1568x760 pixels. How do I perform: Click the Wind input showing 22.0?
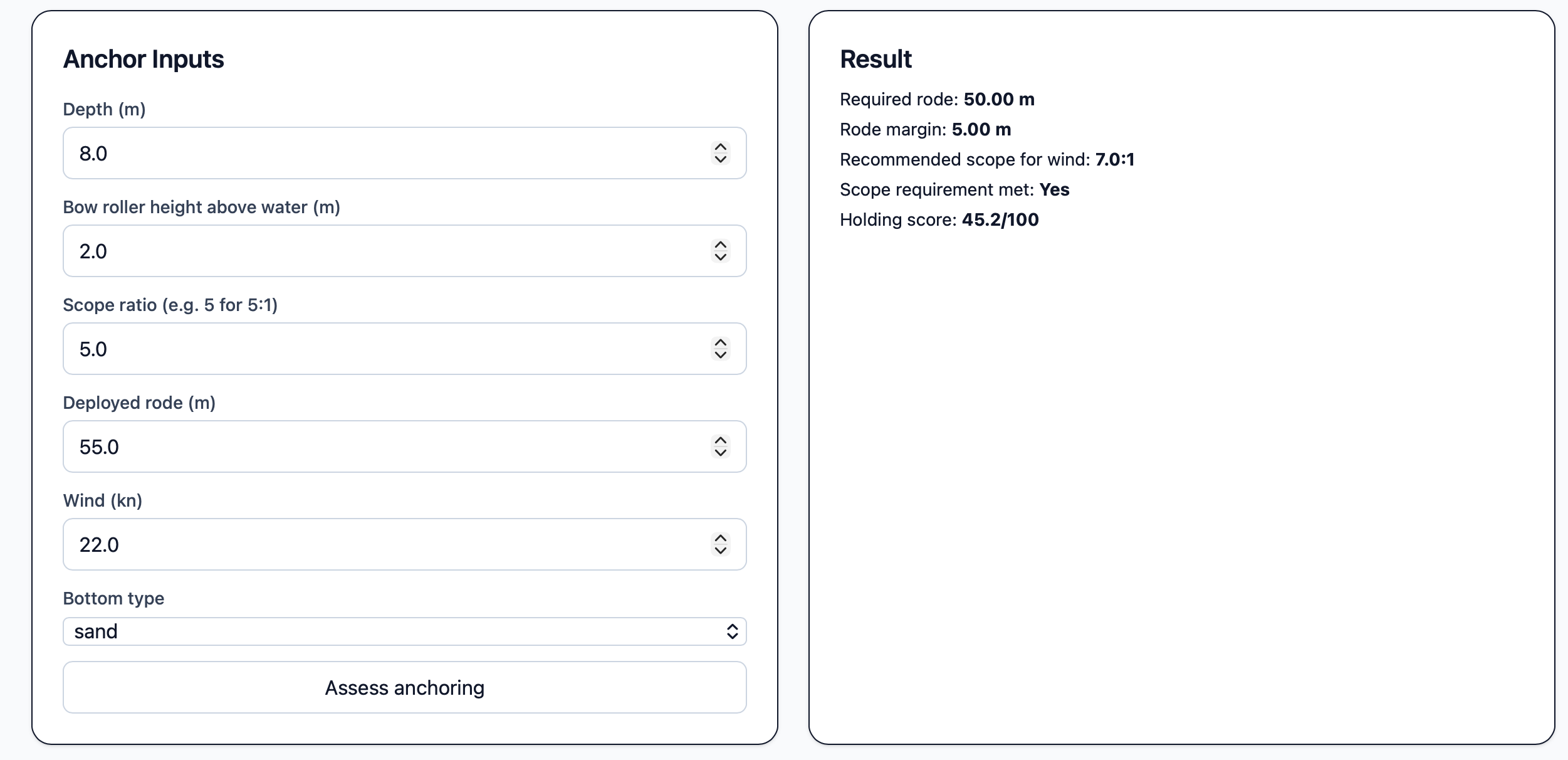click(x=376, y=544)
